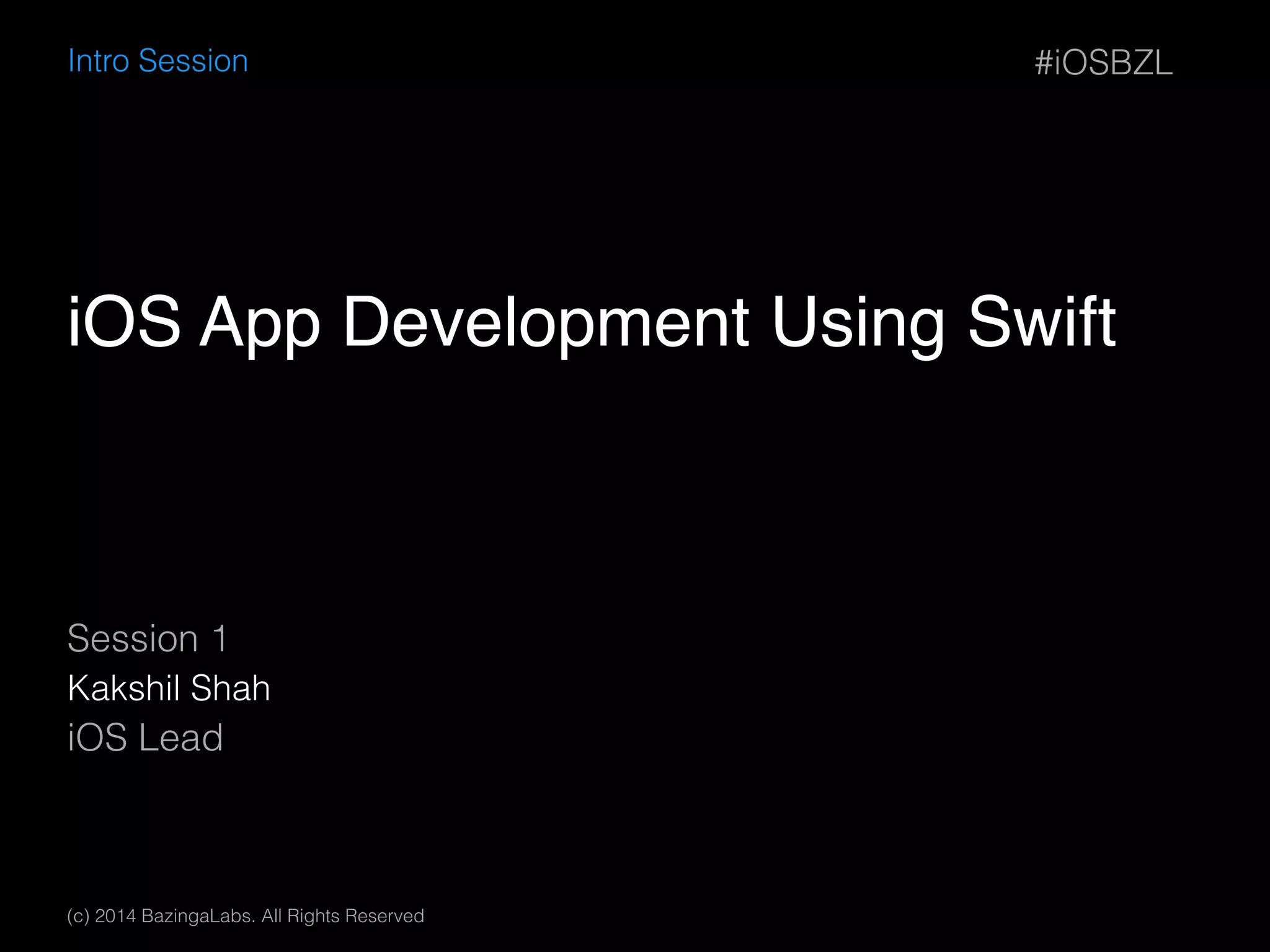The image size is (1270, 952).
Task: Click the copyright footer line
Action: [245, 916]
